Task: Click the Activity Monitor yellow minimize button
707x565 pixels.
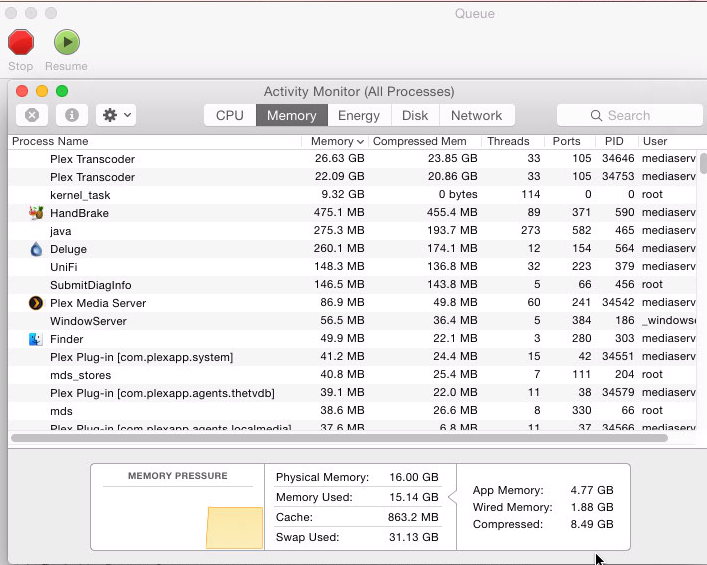Action: [x=42, y=91]
